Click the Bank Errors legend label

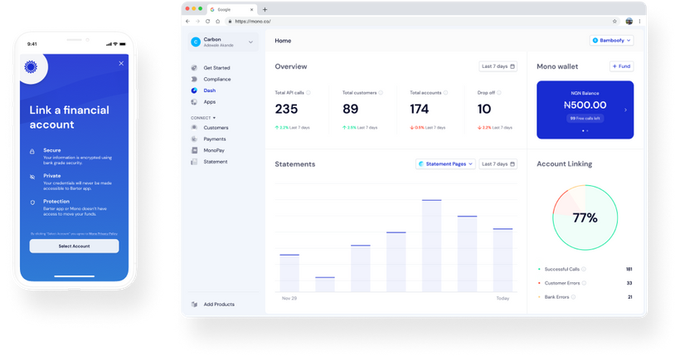tap(556, 297)
